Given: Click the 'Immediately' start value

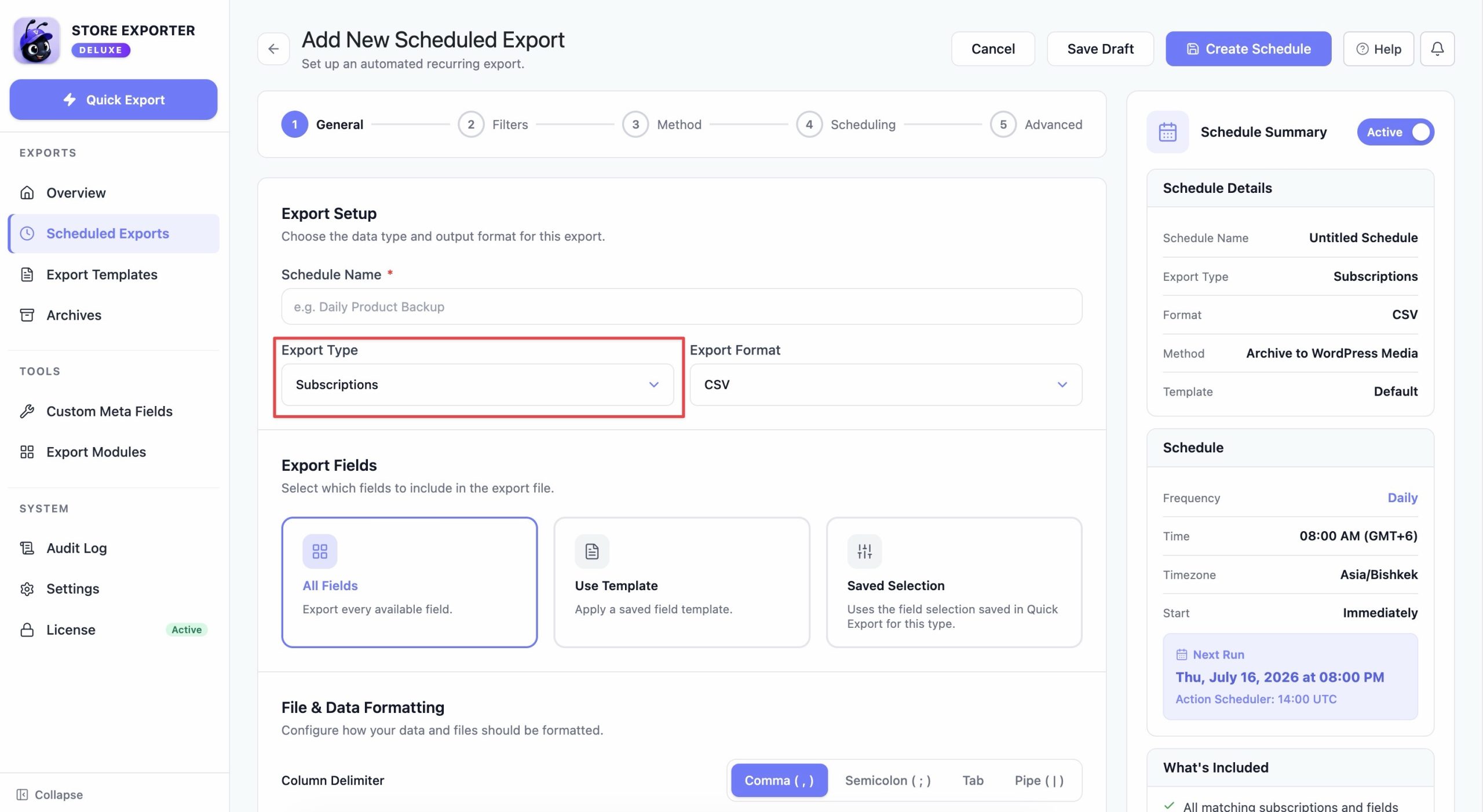Looking at the screenshot, I should 1380,613.
